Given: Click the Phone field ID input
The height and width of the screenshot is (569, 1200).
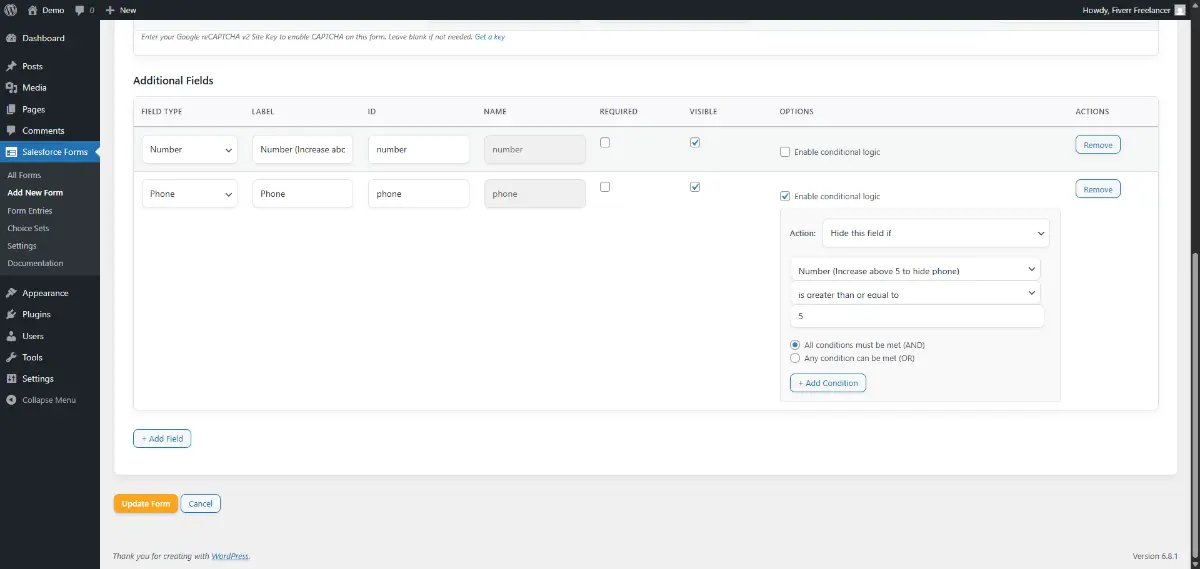Looking at the screenshot, I should coord(419,193).
